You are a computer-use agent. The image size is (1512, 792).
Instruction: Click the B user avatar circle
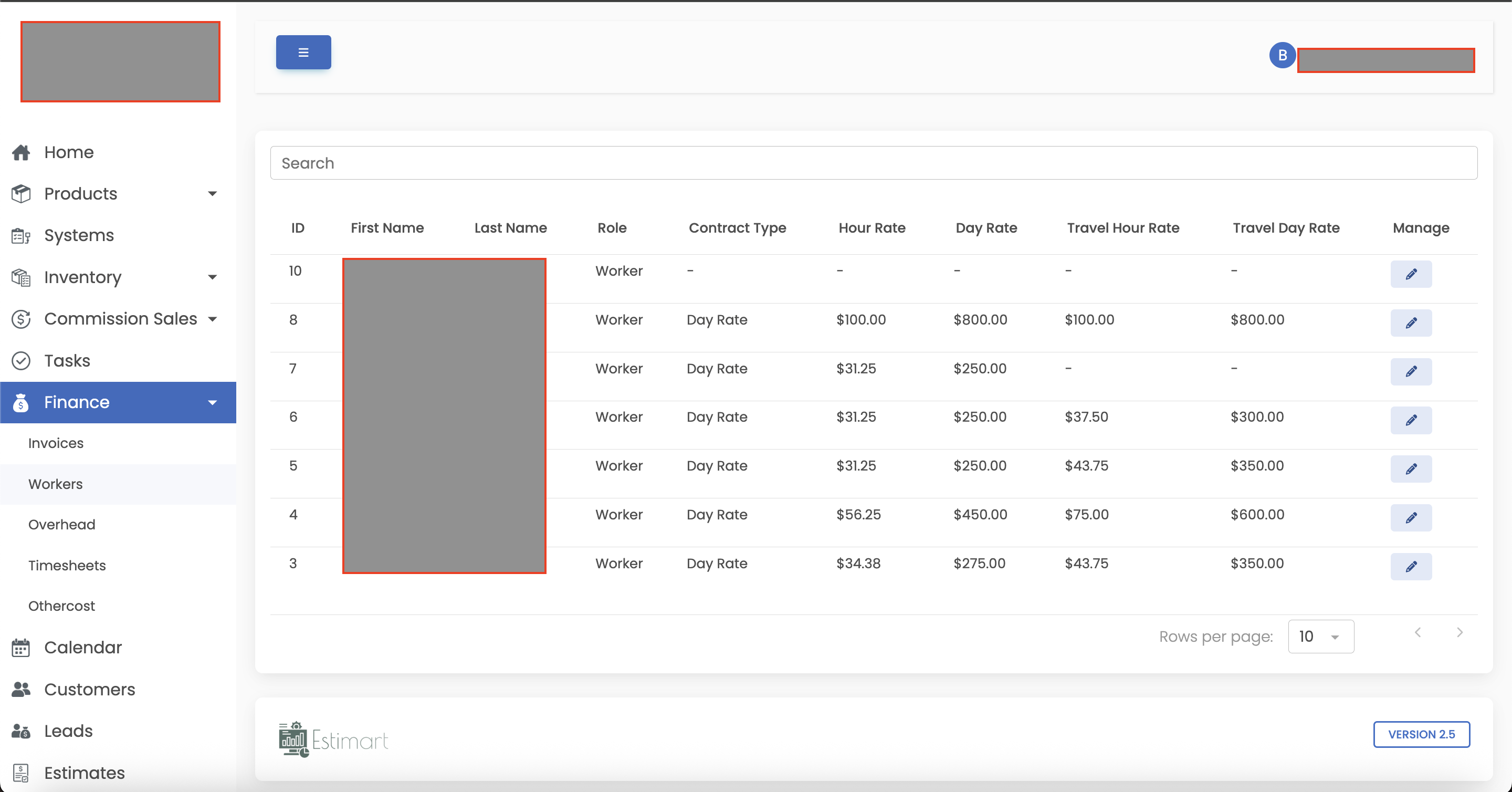1283,55
